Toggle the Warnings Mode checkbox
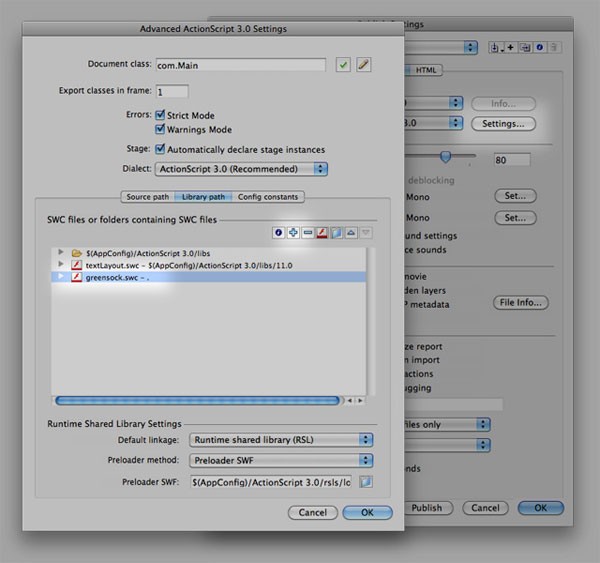Viewport: 600px width, 563px height. coord(160,129)
